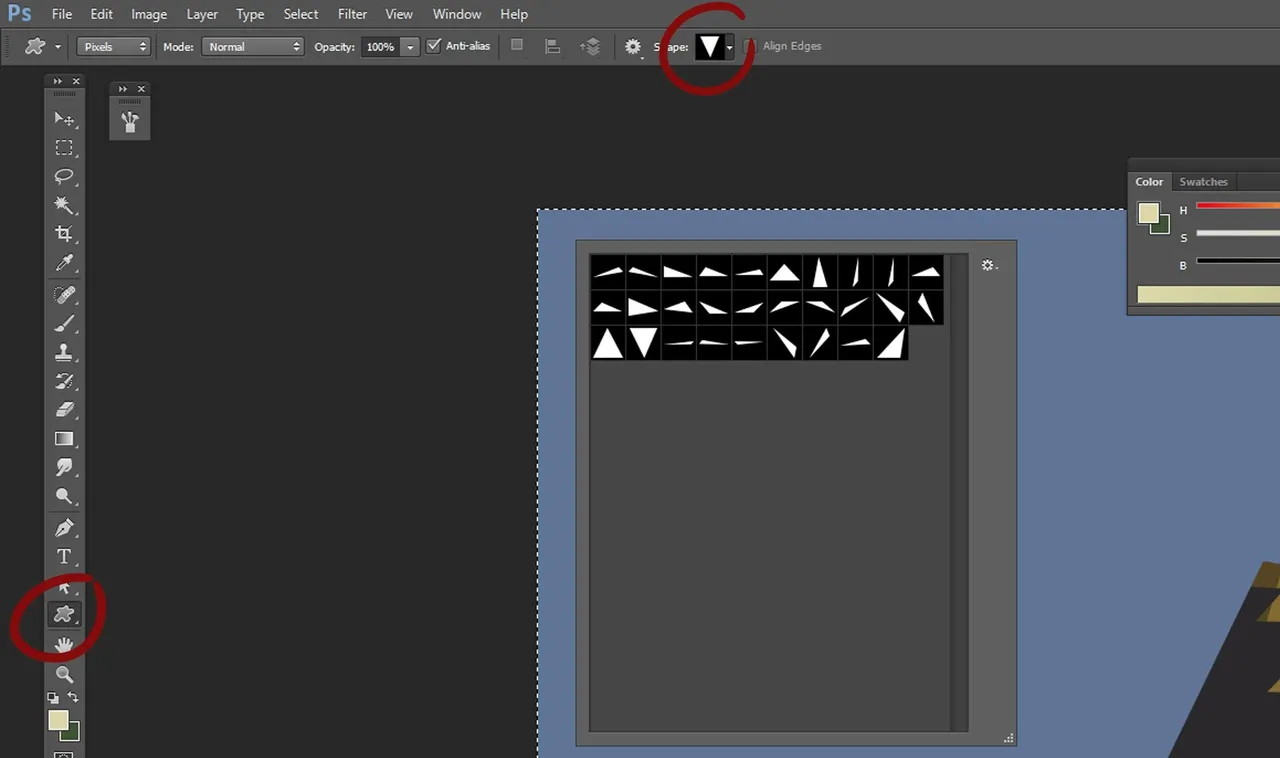Select the Path Selection arrow tool
This screenshot has height=758, width=1280.
64,587
